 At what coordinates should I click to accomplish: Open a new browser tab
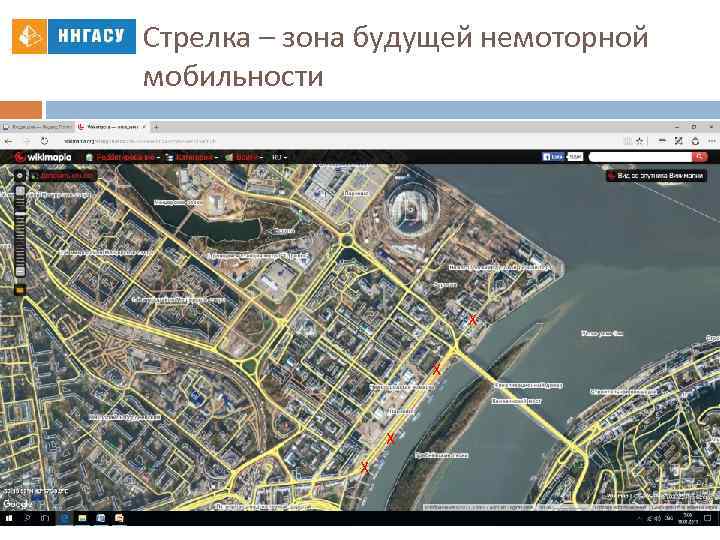coord(156,127)
